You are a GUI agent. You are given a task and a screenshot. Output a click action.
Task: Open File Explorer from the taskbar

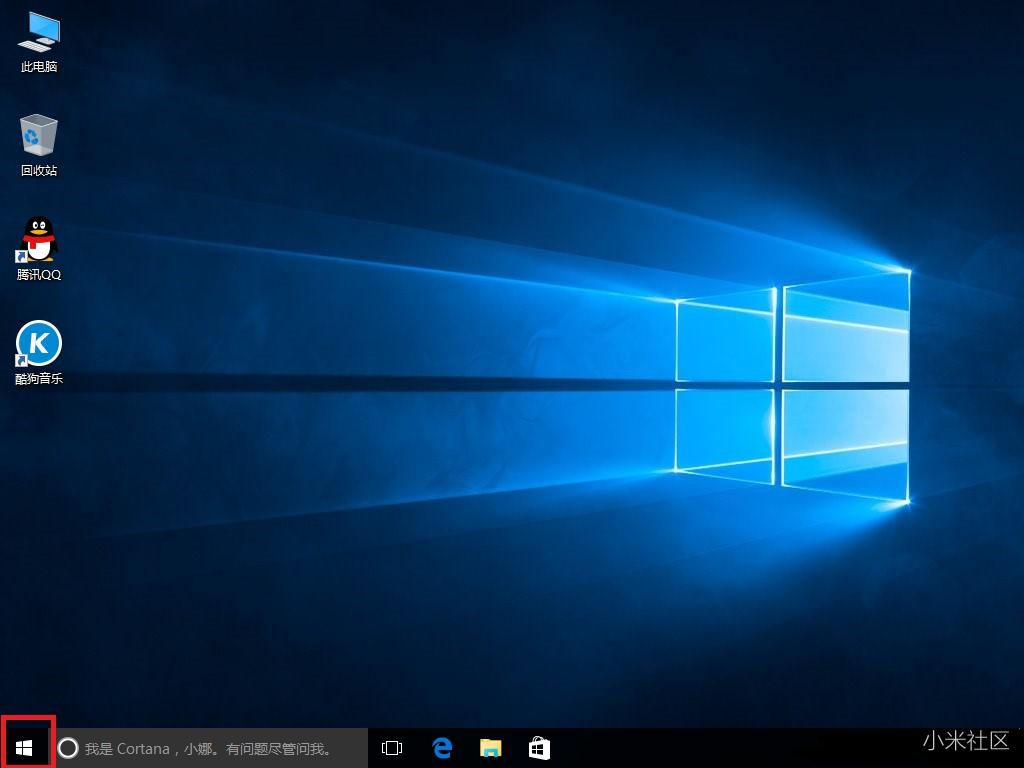click(x=490, y=748)
